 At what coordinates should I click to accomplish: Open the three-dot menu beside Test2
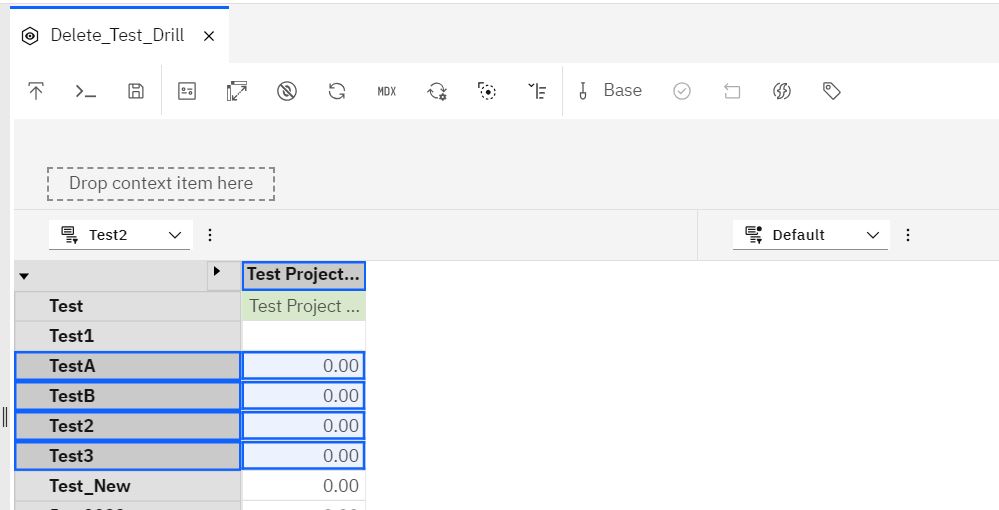[210, 235]
